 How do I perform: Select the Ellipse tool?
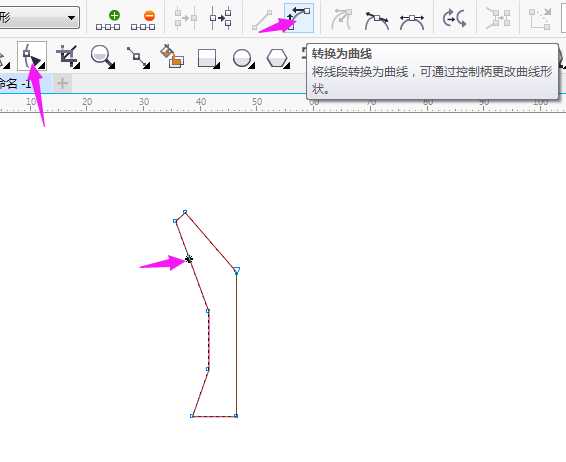[244, 58]
